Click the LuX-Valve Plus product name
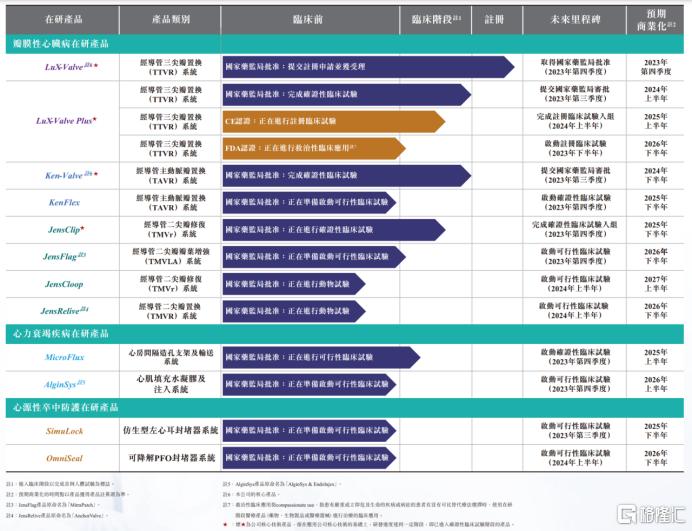 pos(66,121)
